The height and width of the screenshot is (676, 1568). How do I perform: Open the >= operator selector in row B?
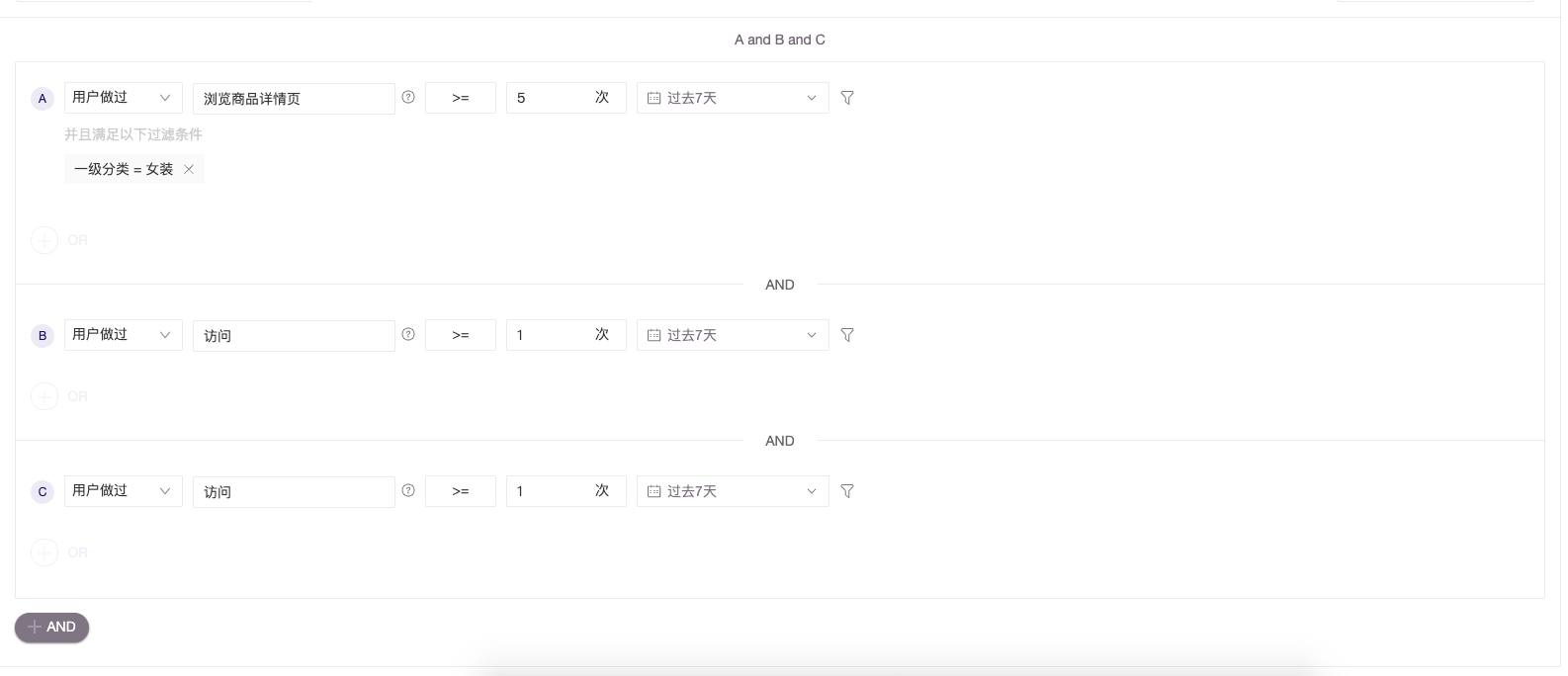coord(461,335)
